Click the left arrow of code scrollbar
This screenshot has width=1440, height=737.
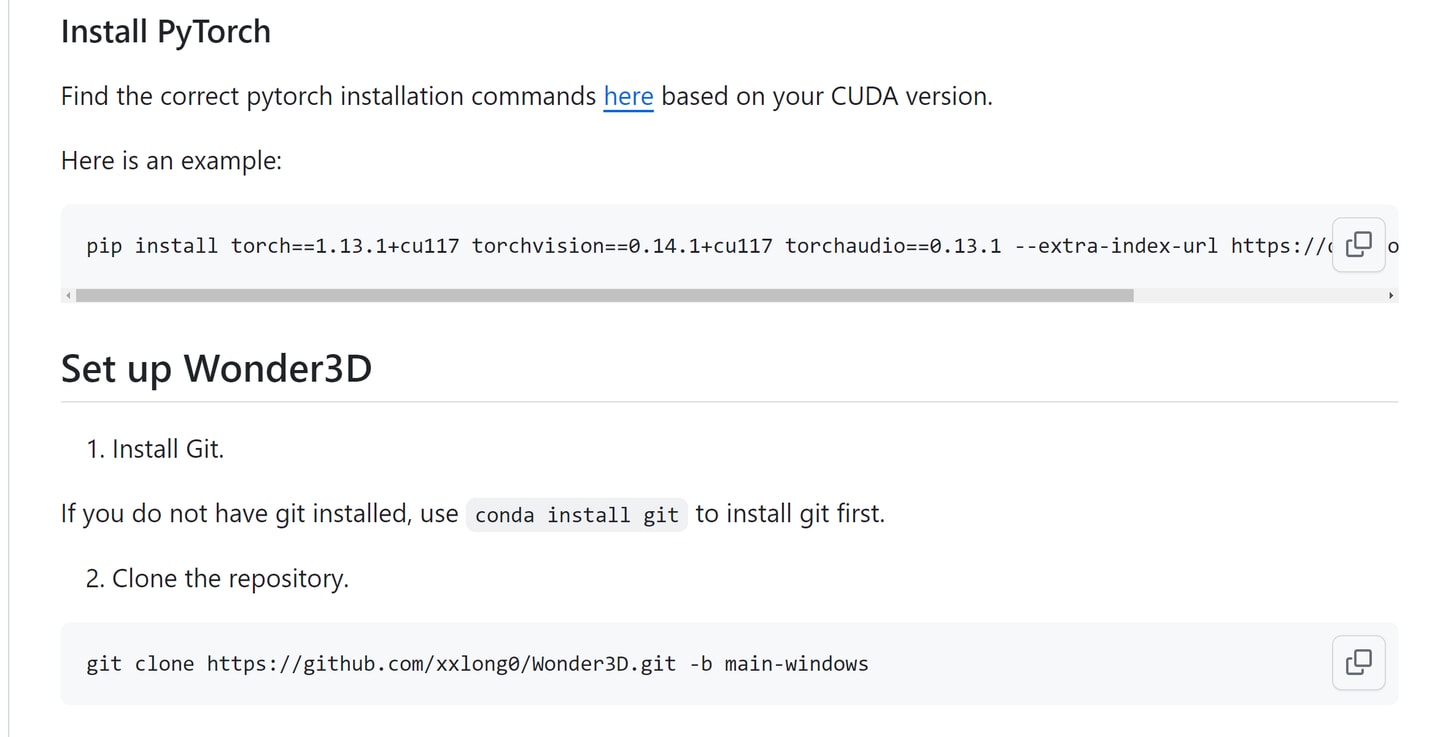coord(68,296)
